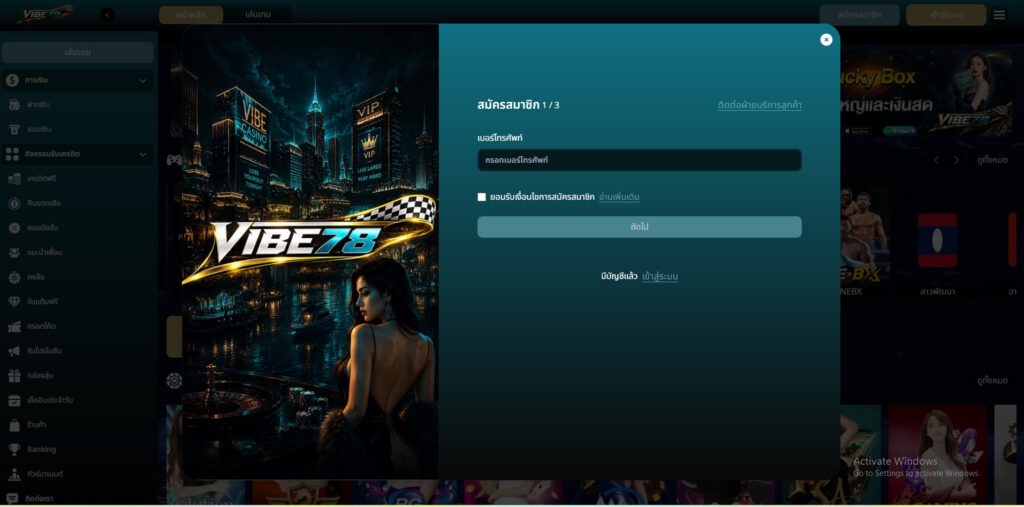Click lower 'ดูทั้งหมด' view all link

(x=993, y=381)
